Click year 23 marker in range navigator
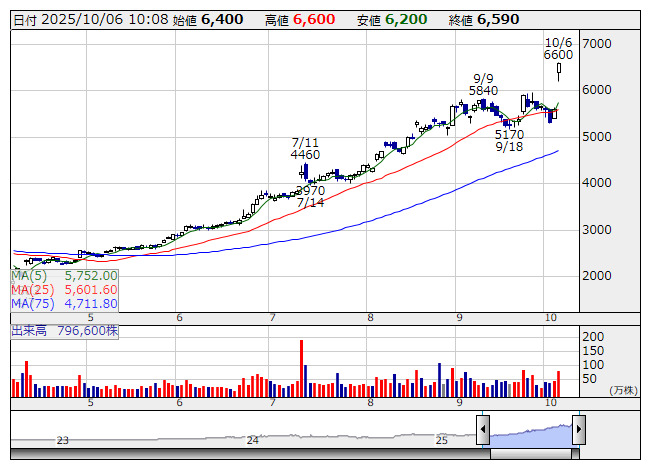 point(62,440)
